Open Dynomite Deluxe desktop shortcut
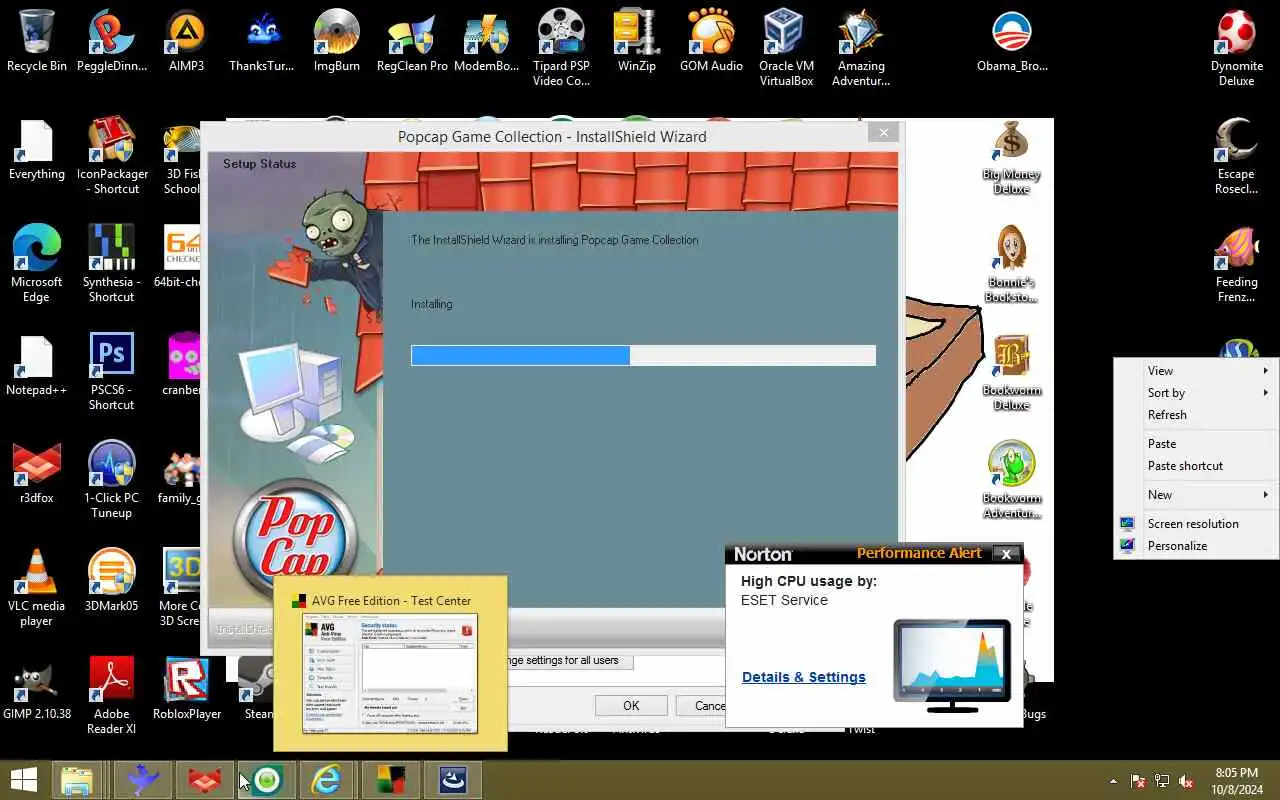The width and height of the screenshot is (1280, 800). (1236, 48)
